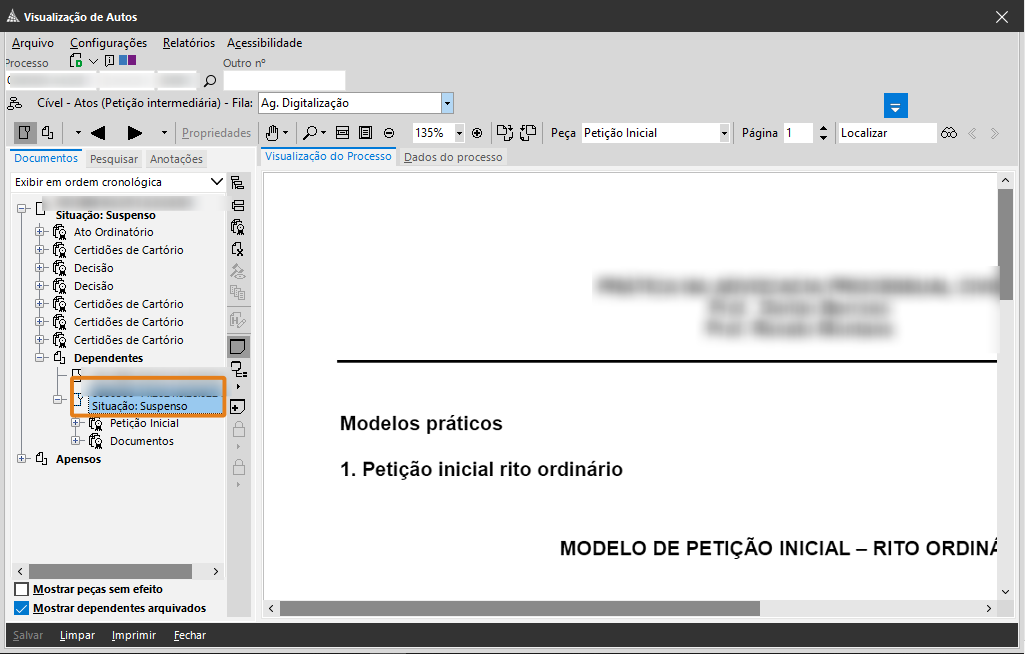Screen dimensions: 1025x654
Task: Toggle Mostrar dependentes arquivados checkbox
Action: click(22, 608)
